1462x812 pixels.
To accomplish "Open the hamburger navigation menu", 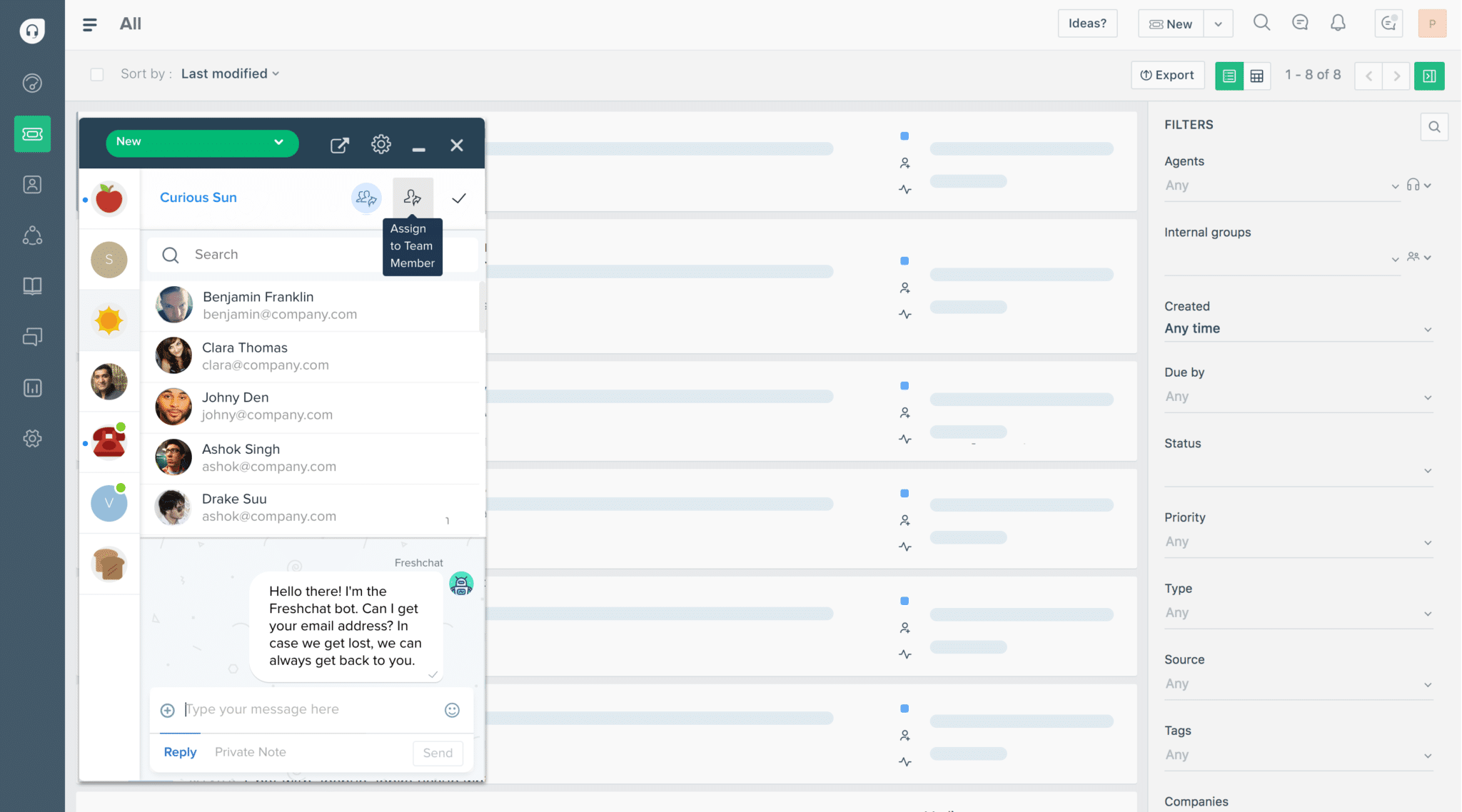I will coord(90,24).
